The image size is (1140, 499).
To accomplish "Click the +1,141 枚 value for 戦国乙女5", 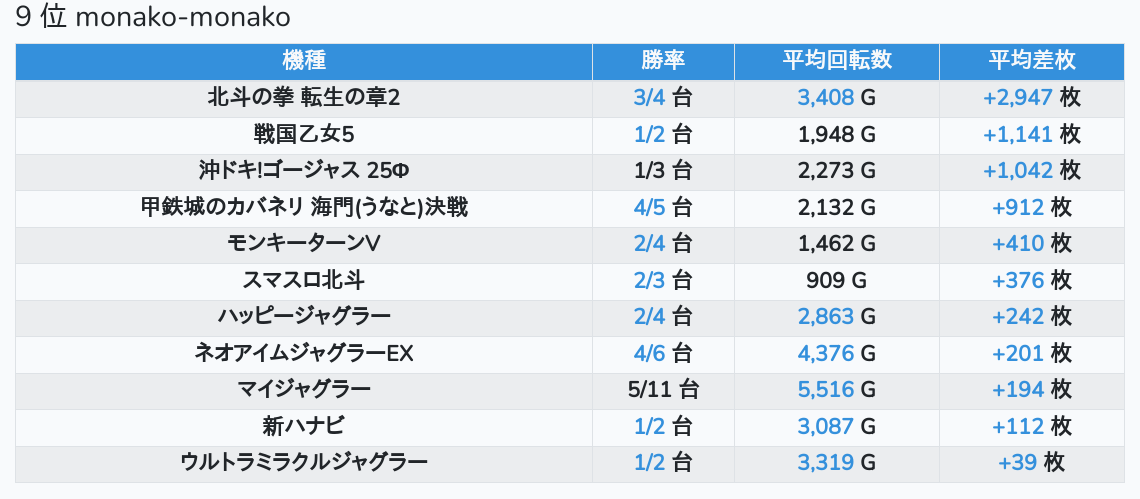I will 1032,135.
